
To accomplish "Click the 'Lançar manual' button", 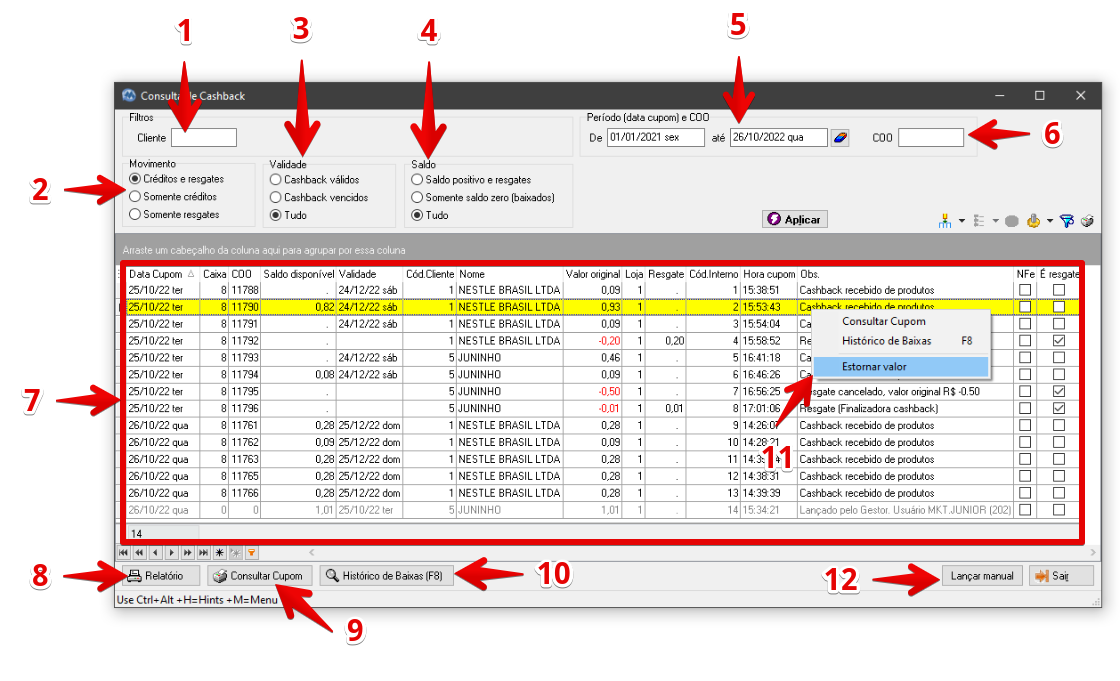I will (x=981, y=576).
